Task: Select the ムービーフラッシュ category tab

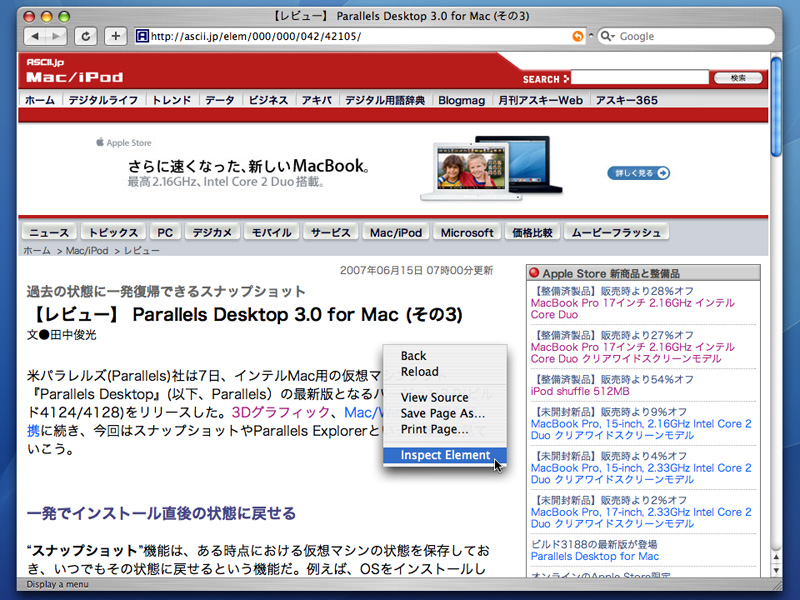Action: click(616, 232)
